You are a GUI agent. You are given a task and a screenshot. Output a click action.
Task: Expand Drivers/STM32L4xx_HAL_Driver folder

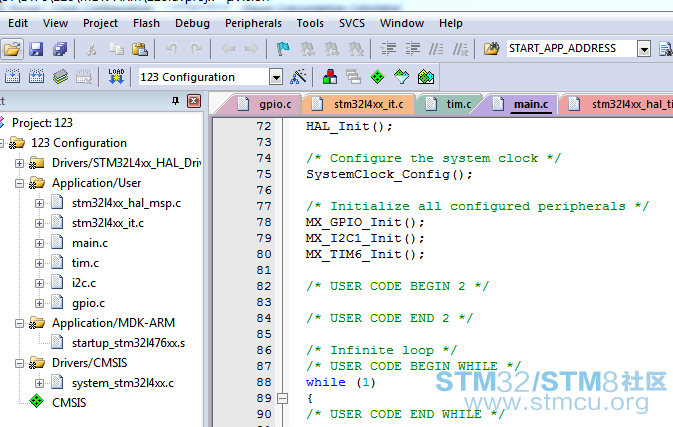click(x=19, y=163)
